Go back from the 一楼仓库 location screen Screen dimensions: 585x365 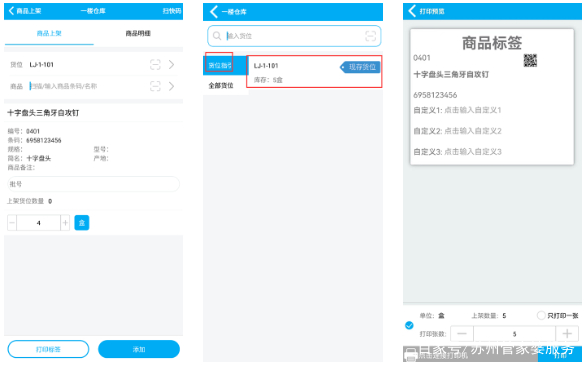click(x=214, y=12)
